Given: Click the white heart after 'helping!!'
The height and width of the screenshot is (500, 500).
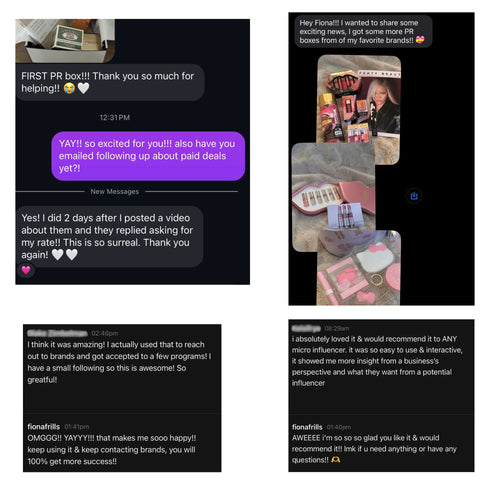Looking at the screenshot, I should coord(83,88).
